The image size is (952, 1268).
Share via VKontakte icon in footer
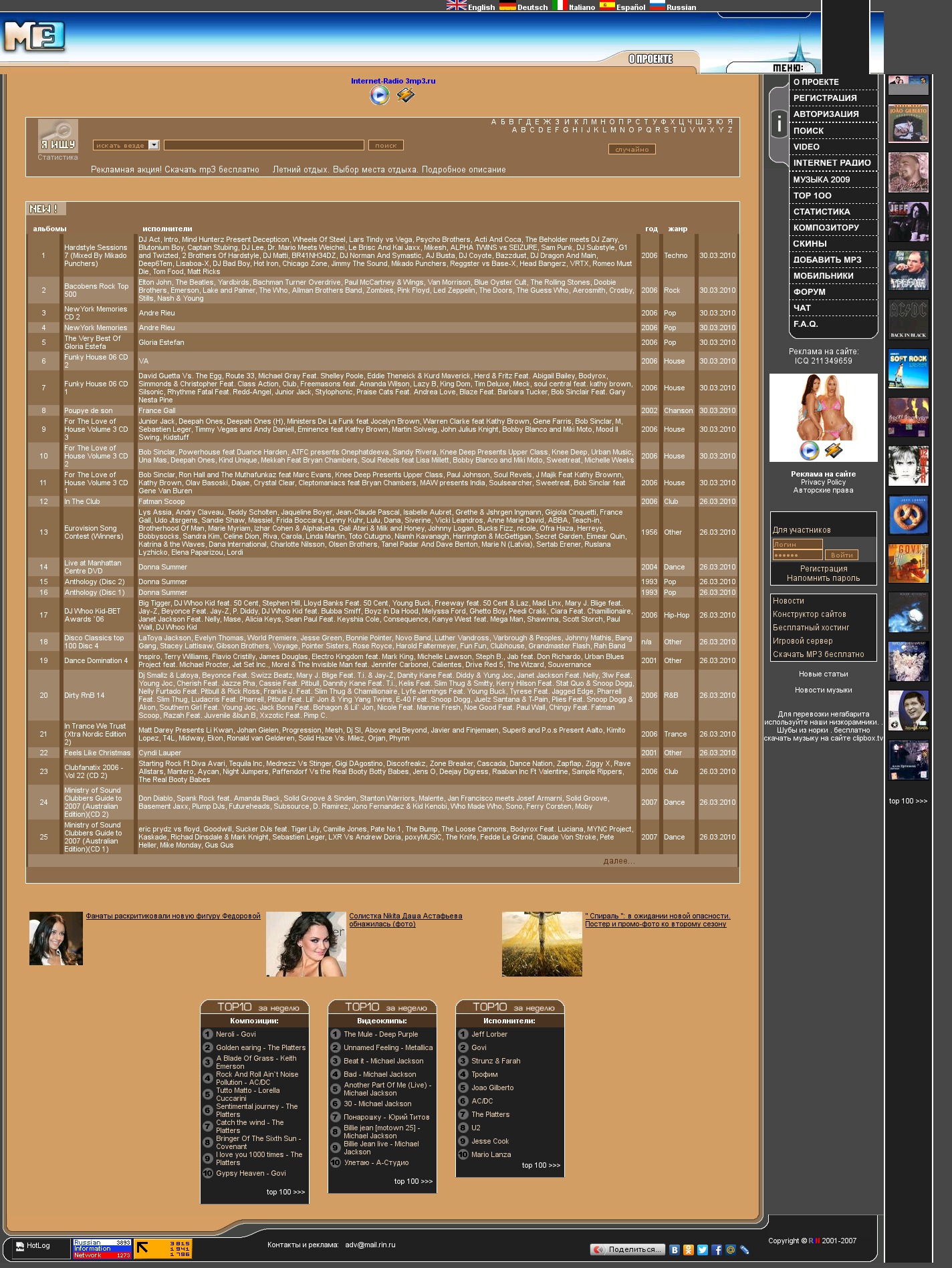675,1249
